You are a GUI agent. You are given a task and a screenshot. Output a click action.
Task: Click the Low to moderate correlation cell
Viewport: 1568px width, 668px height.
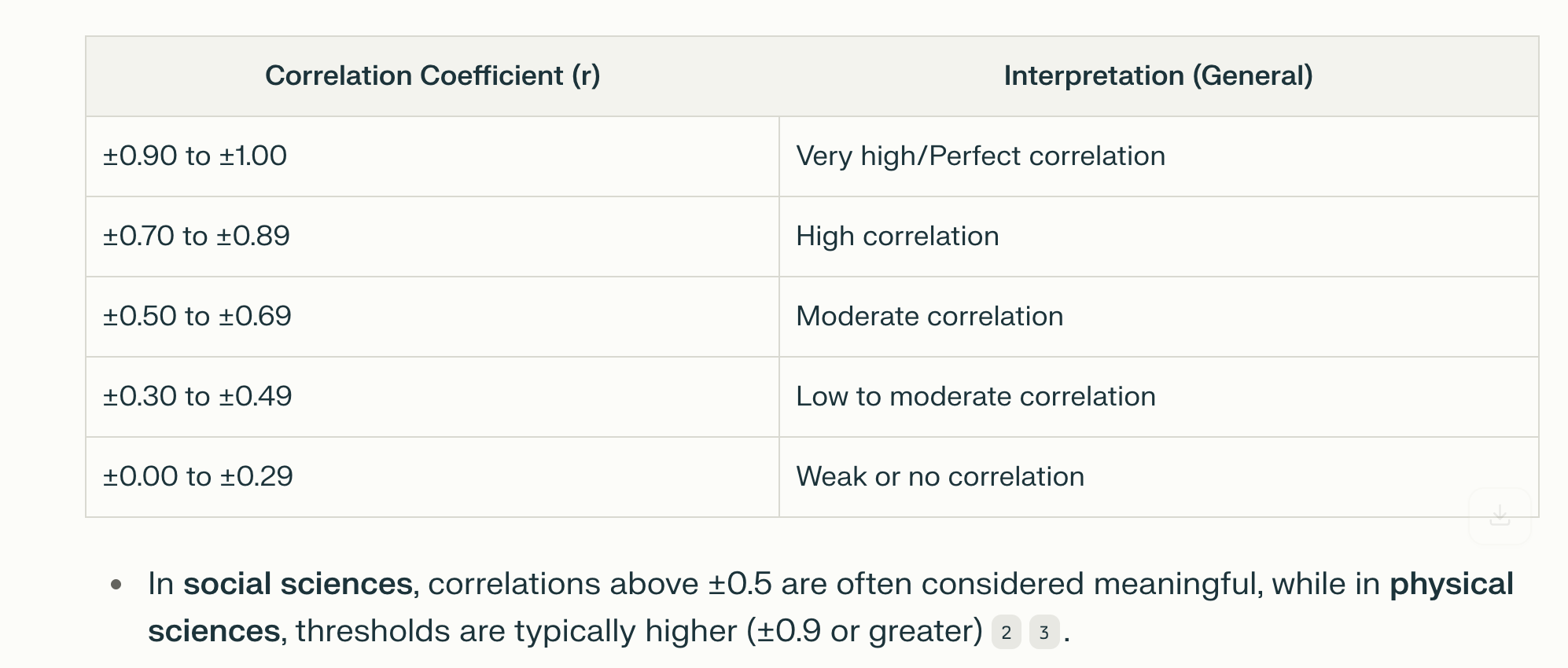tap(1158, 397)
